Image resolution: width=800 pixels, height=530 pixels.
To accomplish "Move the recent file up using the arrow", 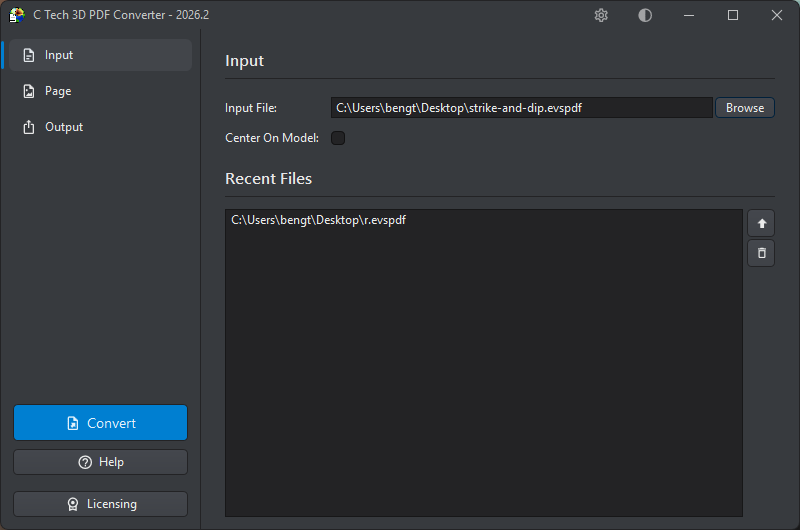I will pos(761,223).
